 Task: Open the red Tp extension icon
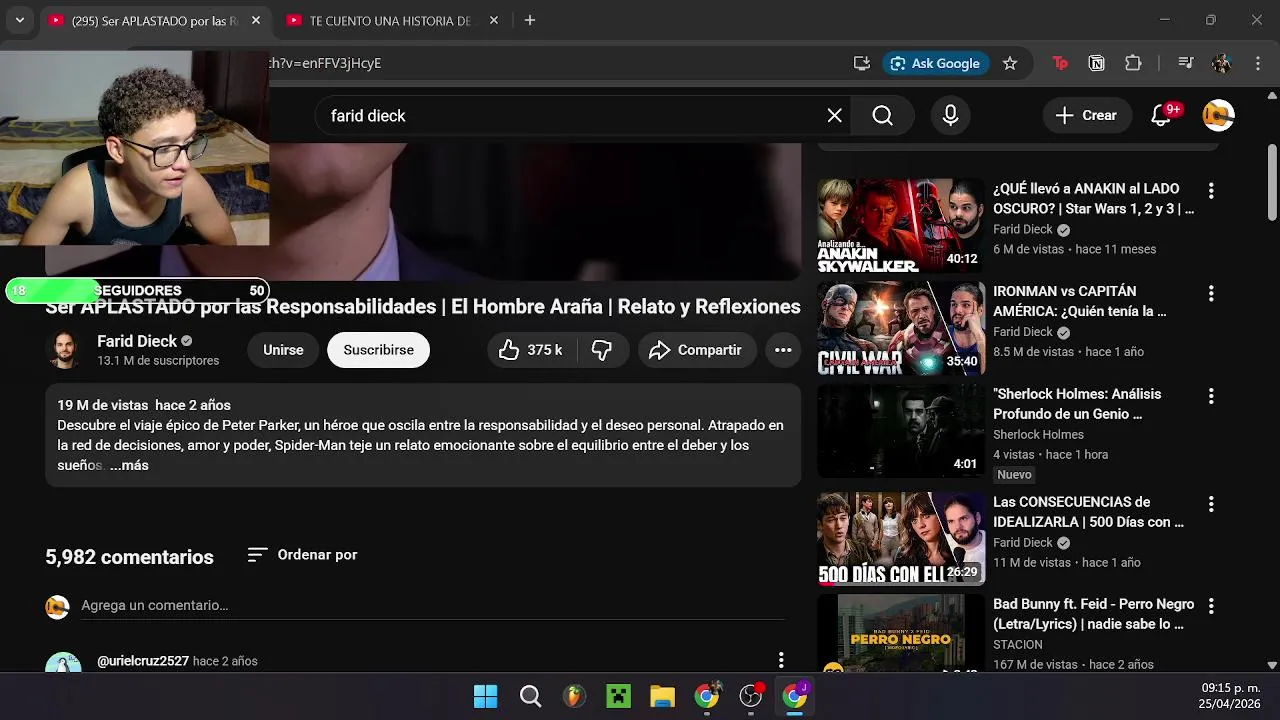click(x=1060, y=63)
